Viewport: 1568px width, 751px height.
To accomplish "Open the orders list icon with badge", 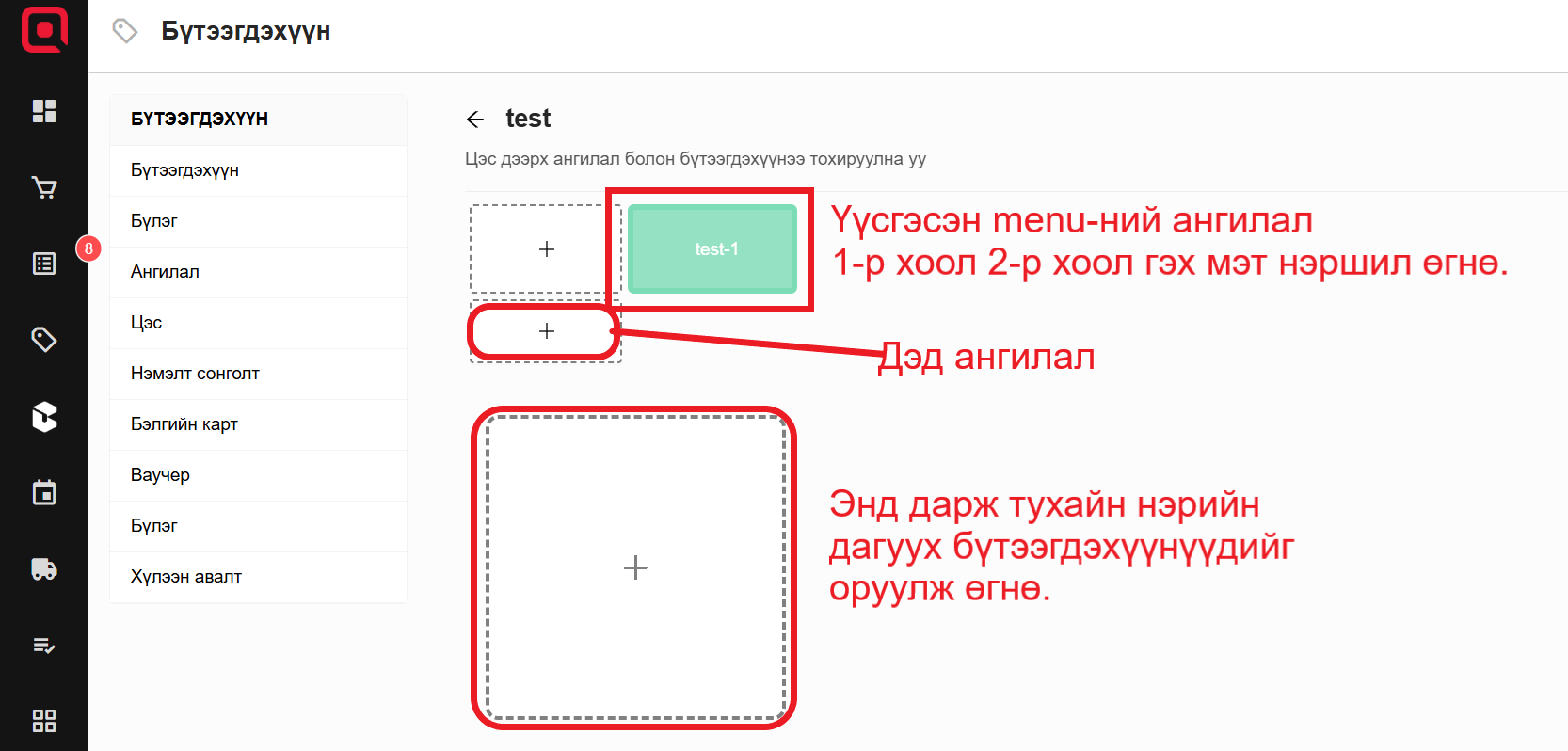I will [44, 264].
